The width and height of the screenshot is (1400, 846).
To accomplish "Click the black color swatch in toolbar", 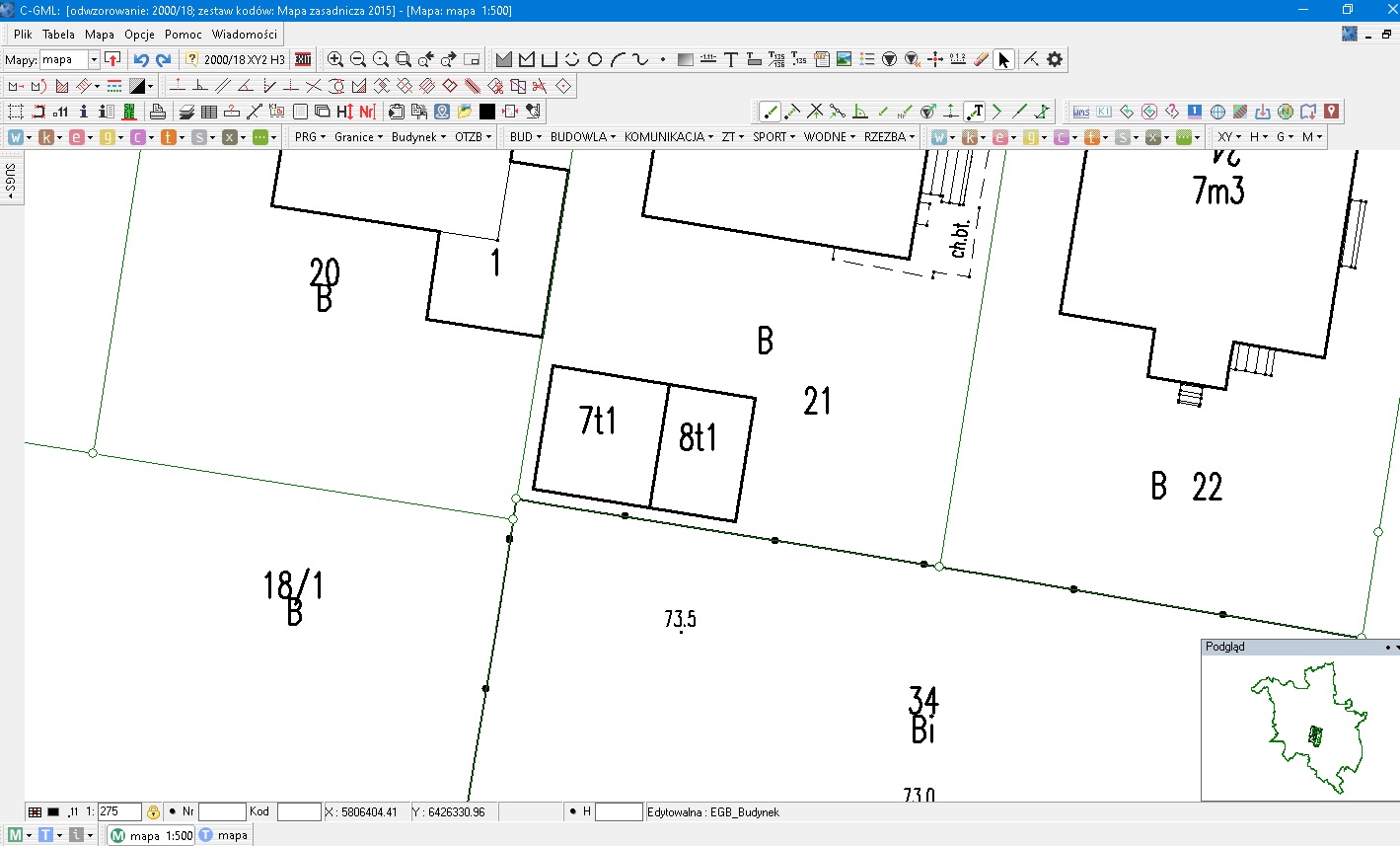I will click(x=486, y=112).
